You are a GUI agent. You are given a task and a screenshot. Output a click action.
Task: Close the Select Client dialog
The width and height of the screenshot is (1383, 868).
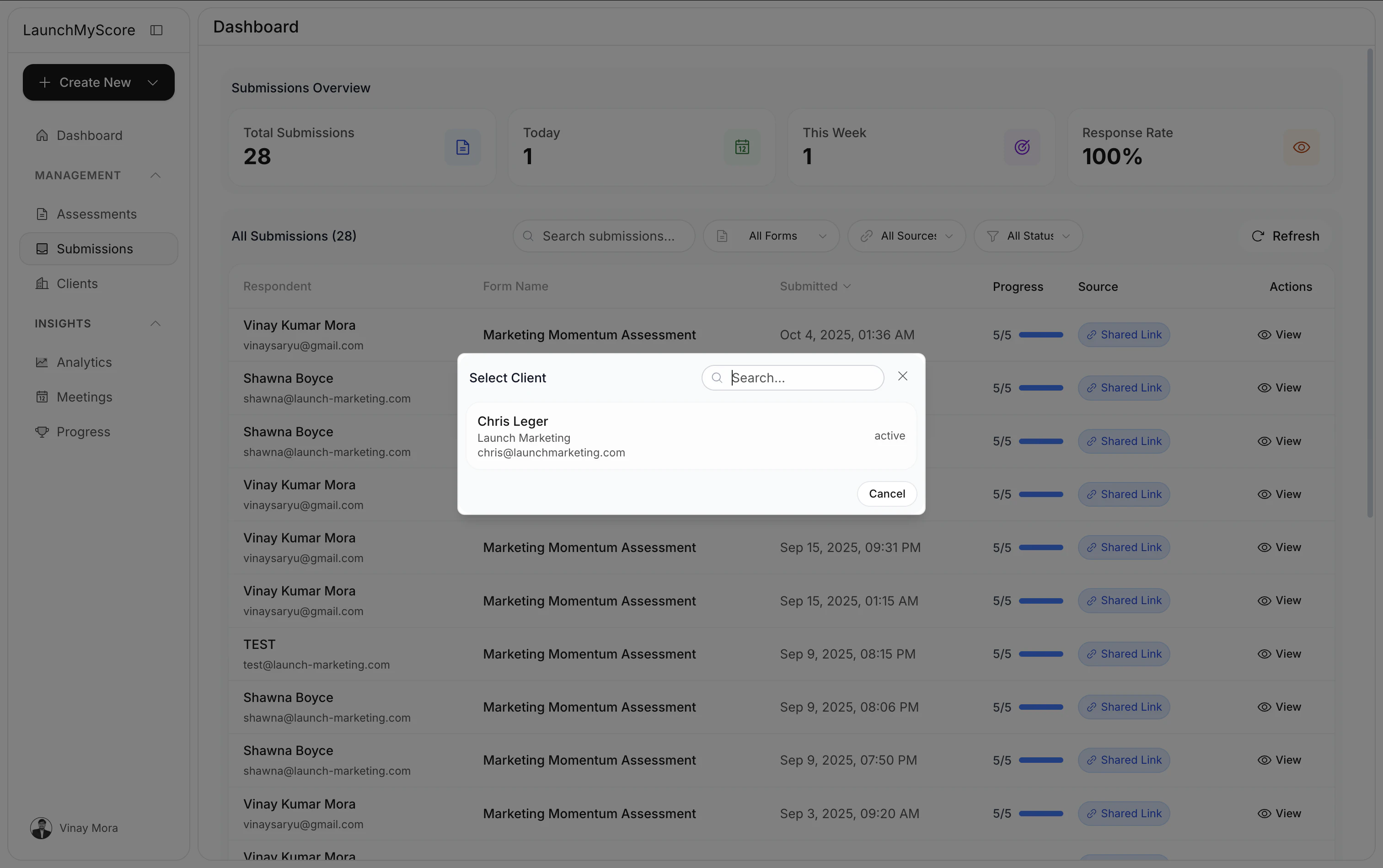(x=902, y=376)
